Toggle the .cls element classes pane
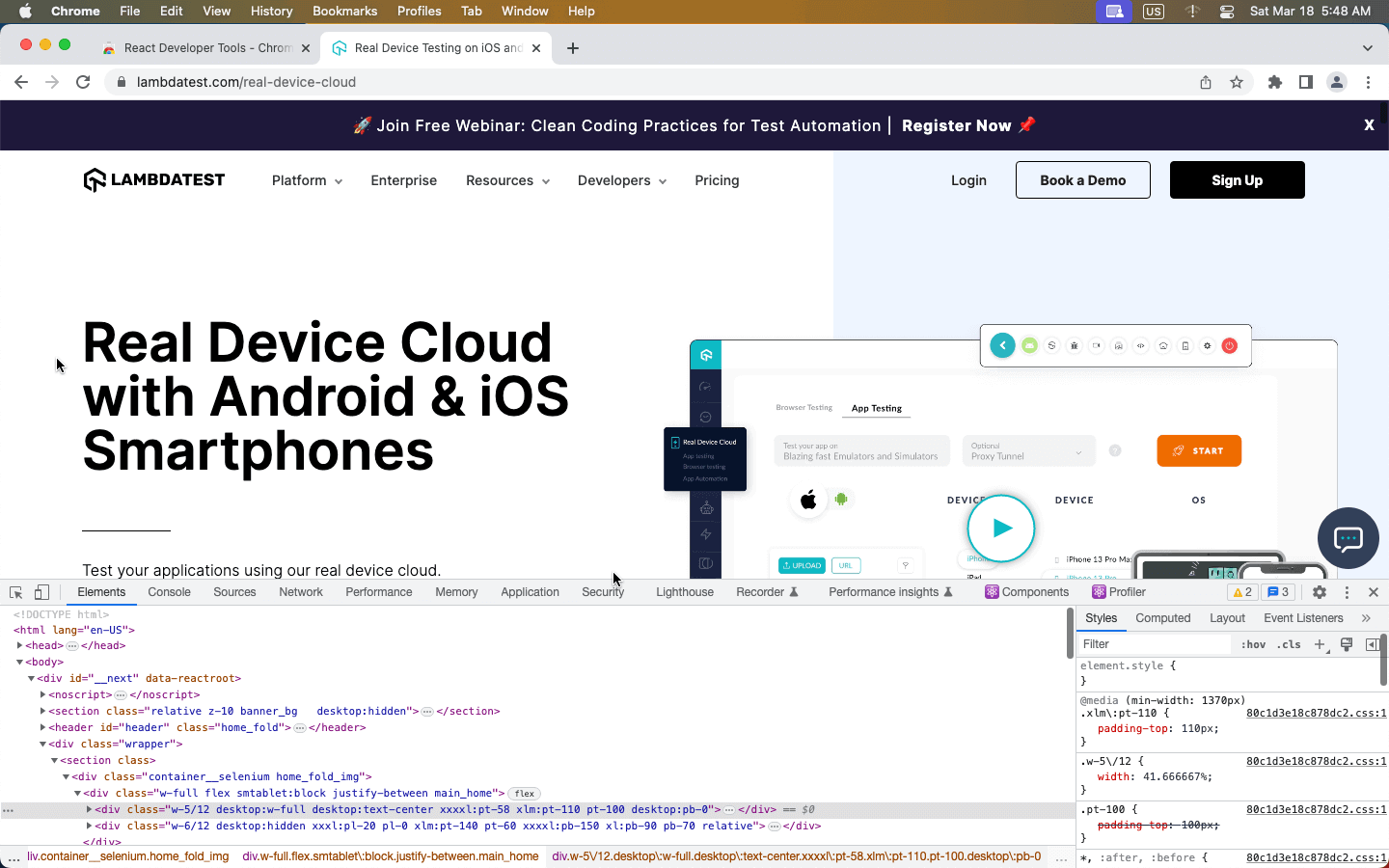 (1290, 644)
